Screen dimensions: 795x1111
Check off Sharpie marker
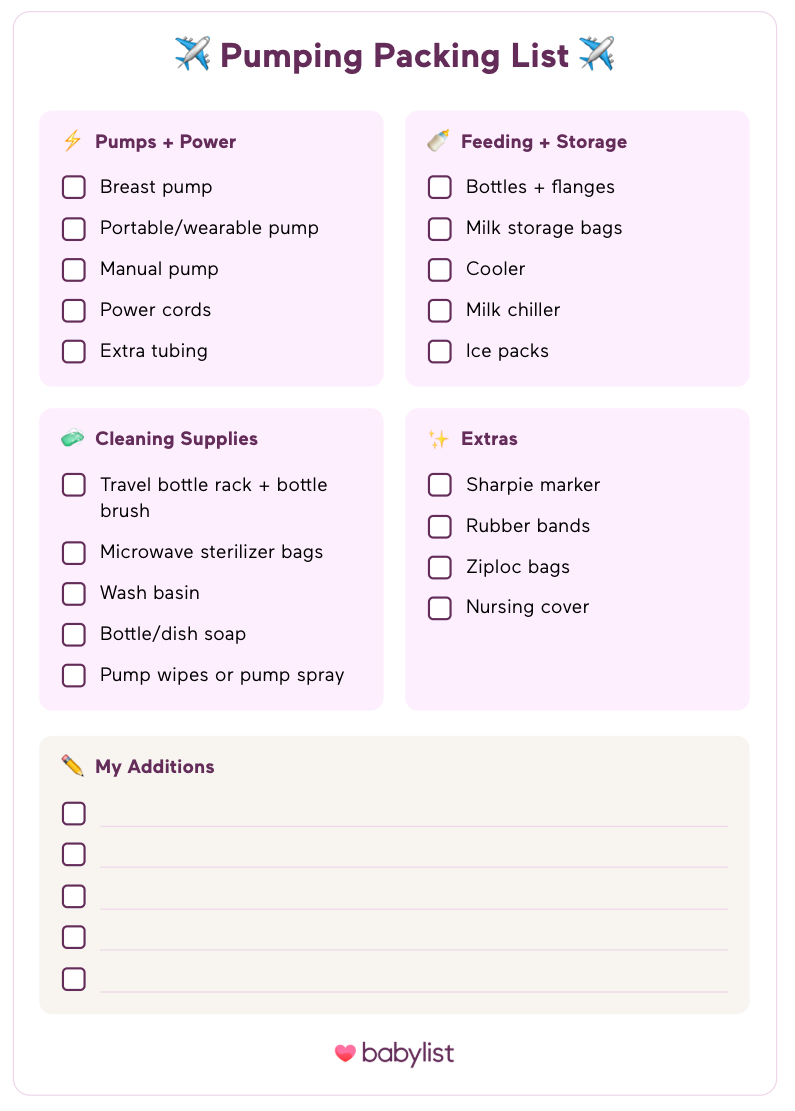point(440,485)
